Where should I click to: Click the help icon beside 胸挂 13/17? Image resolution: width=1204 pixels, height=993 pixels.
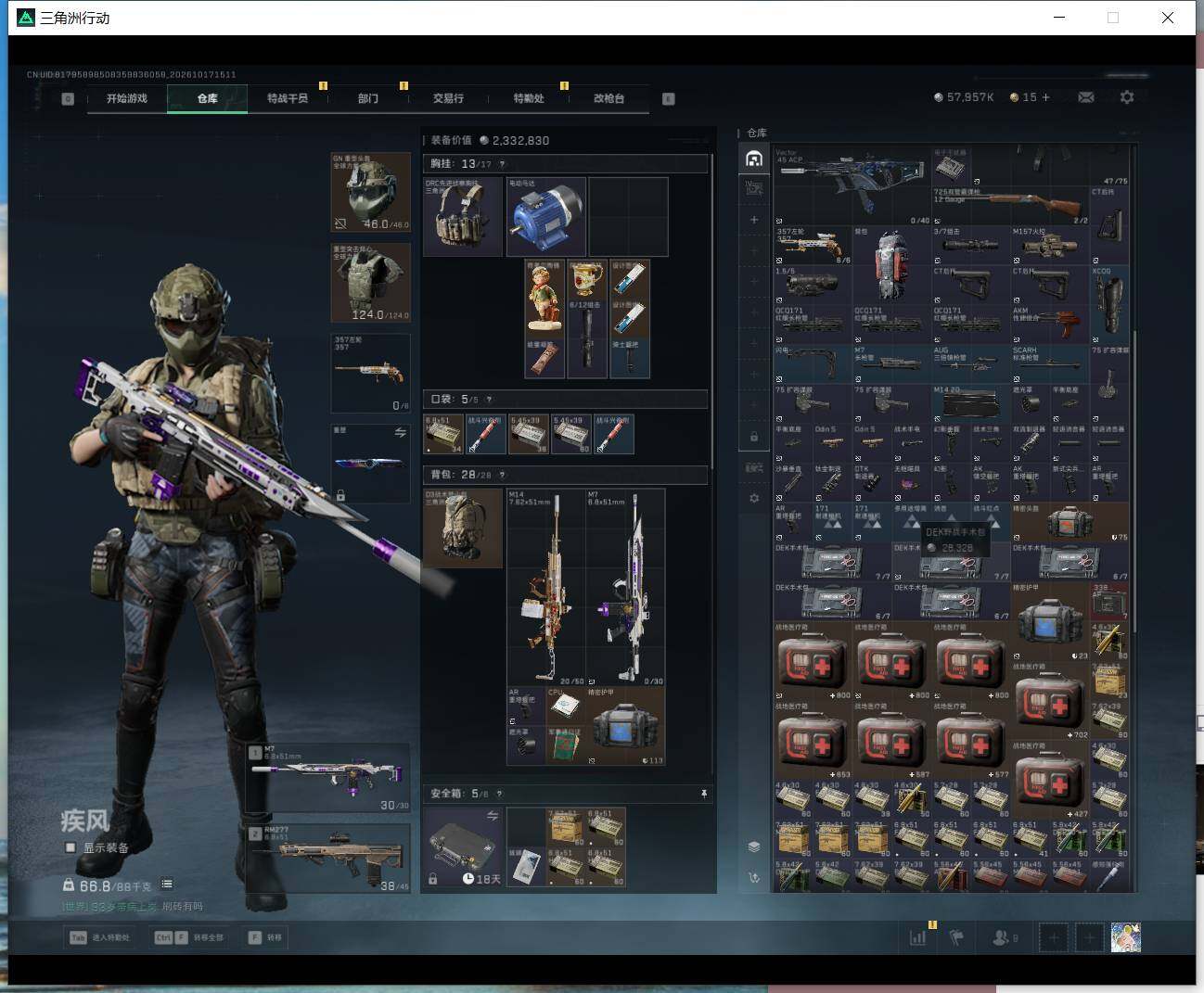503,164
